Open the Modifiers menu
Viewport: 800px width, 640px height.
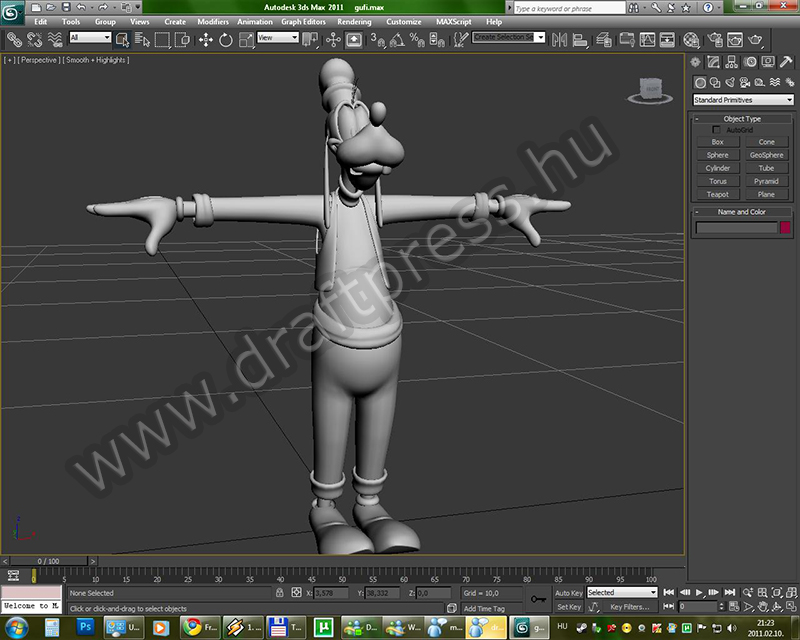point(213,21)
